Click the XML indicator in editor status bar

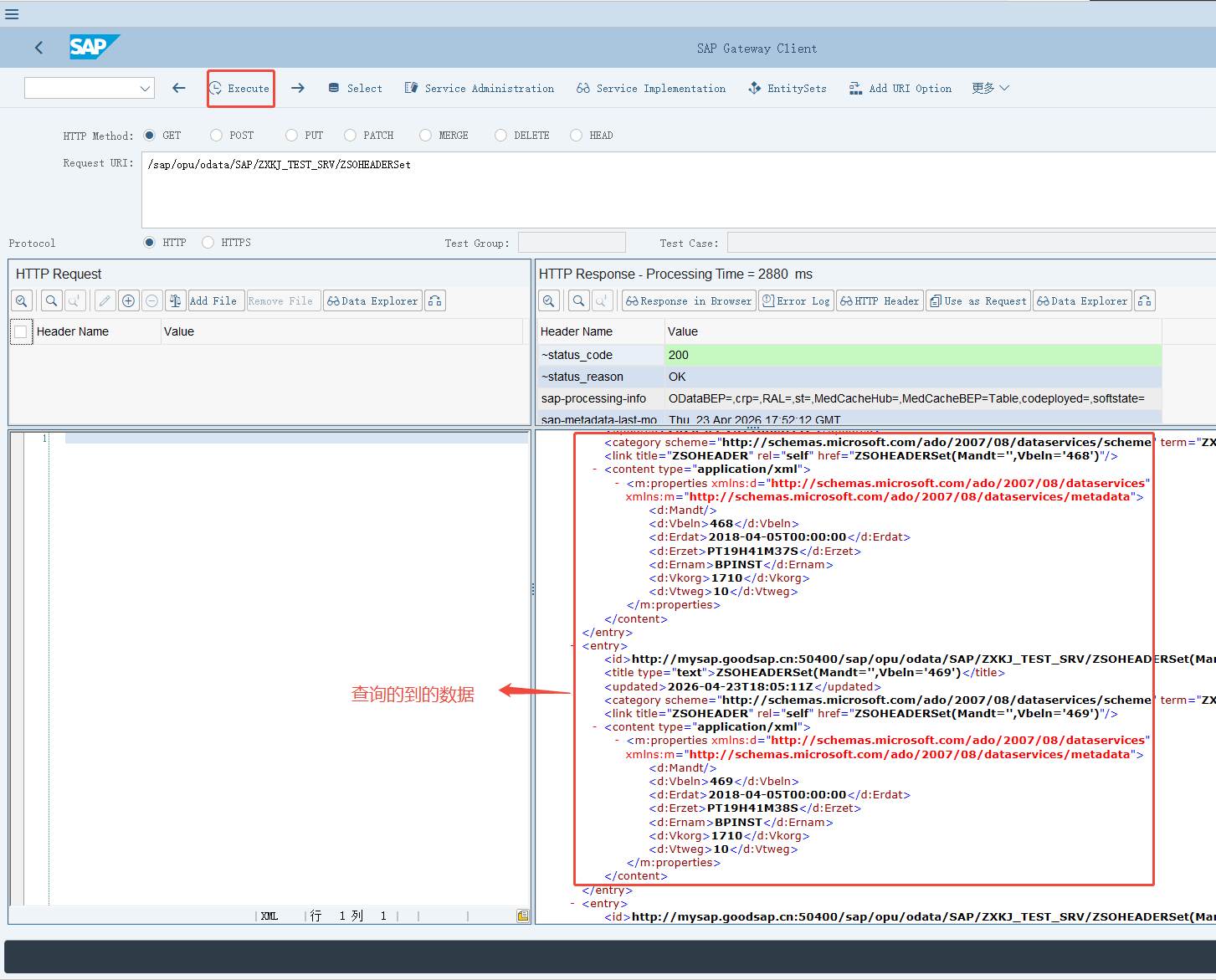pos(269,916)
